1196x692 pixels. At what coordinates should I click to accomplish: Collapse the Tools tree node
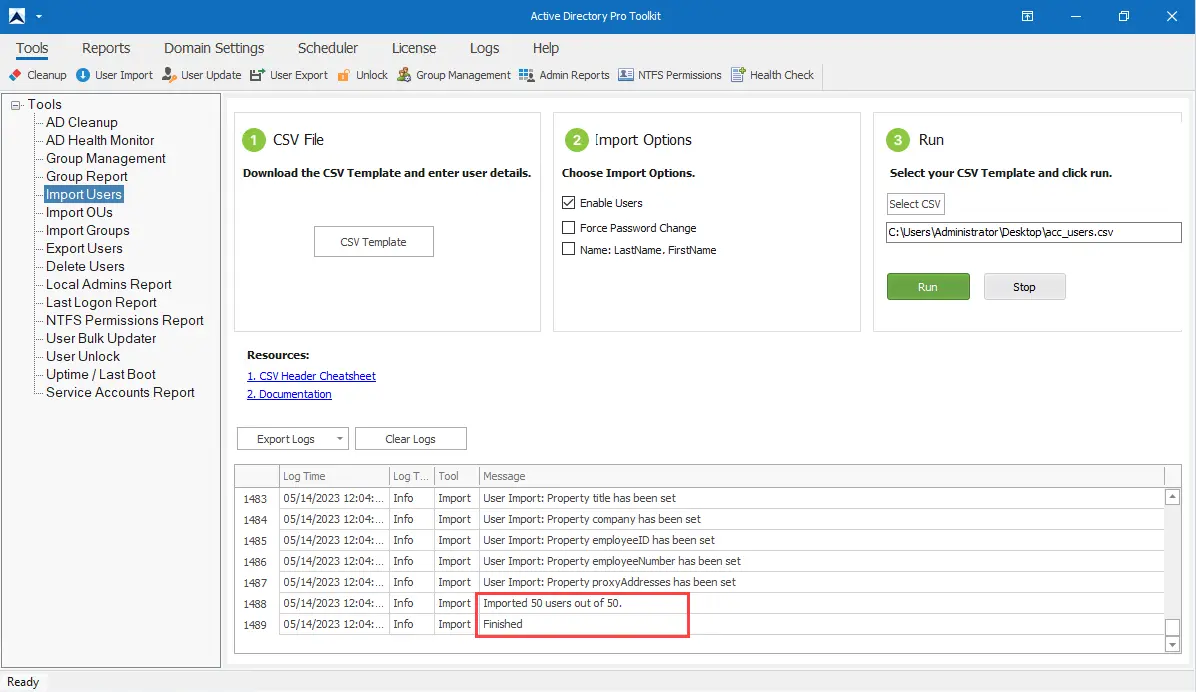(15, 105)
